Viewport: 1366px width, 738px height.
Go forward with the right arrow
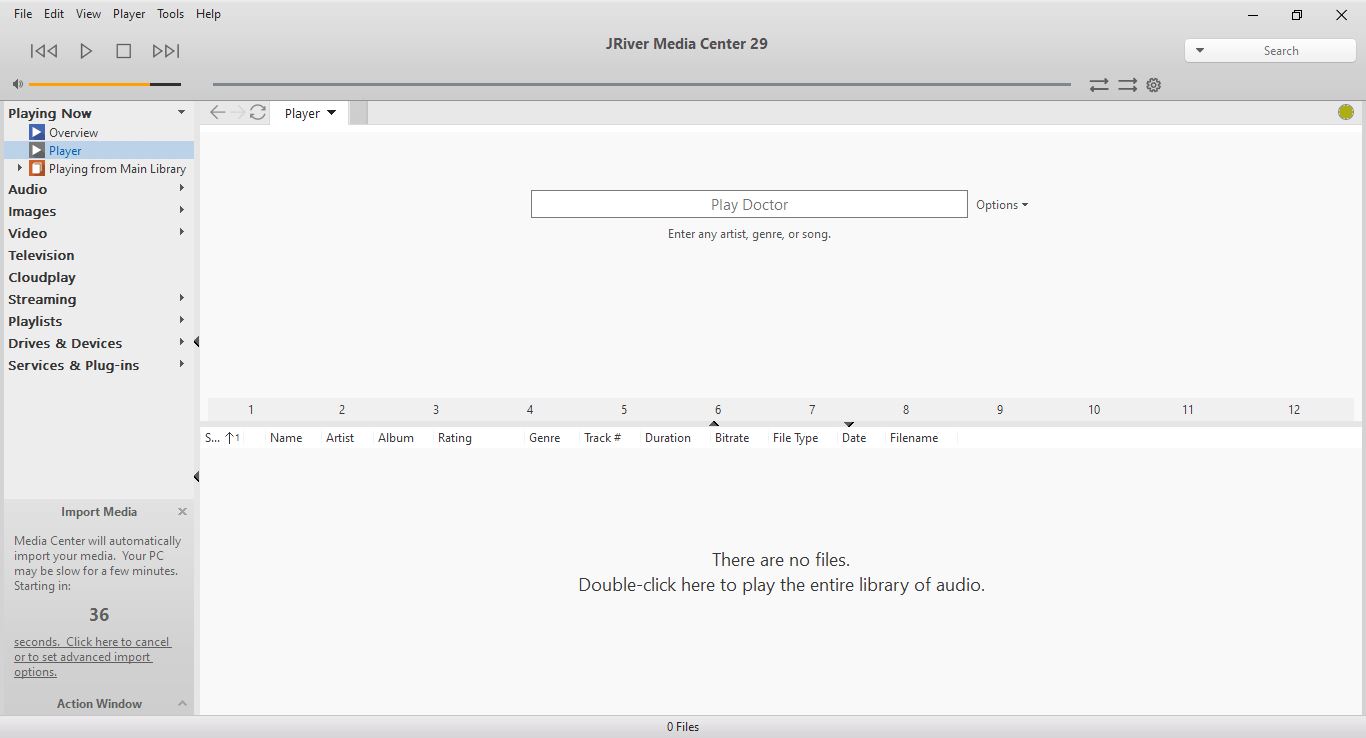[x=237, y=113]
